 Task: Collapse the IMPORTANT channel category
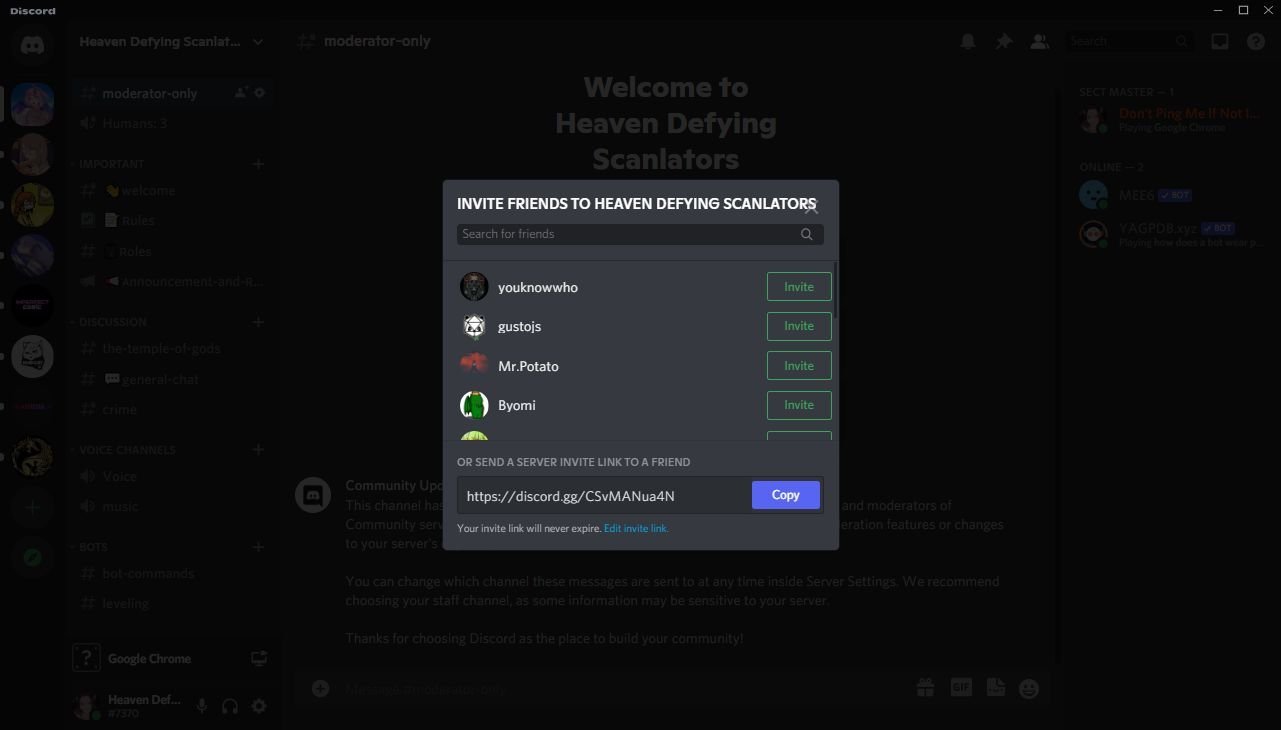click(111, 164)
